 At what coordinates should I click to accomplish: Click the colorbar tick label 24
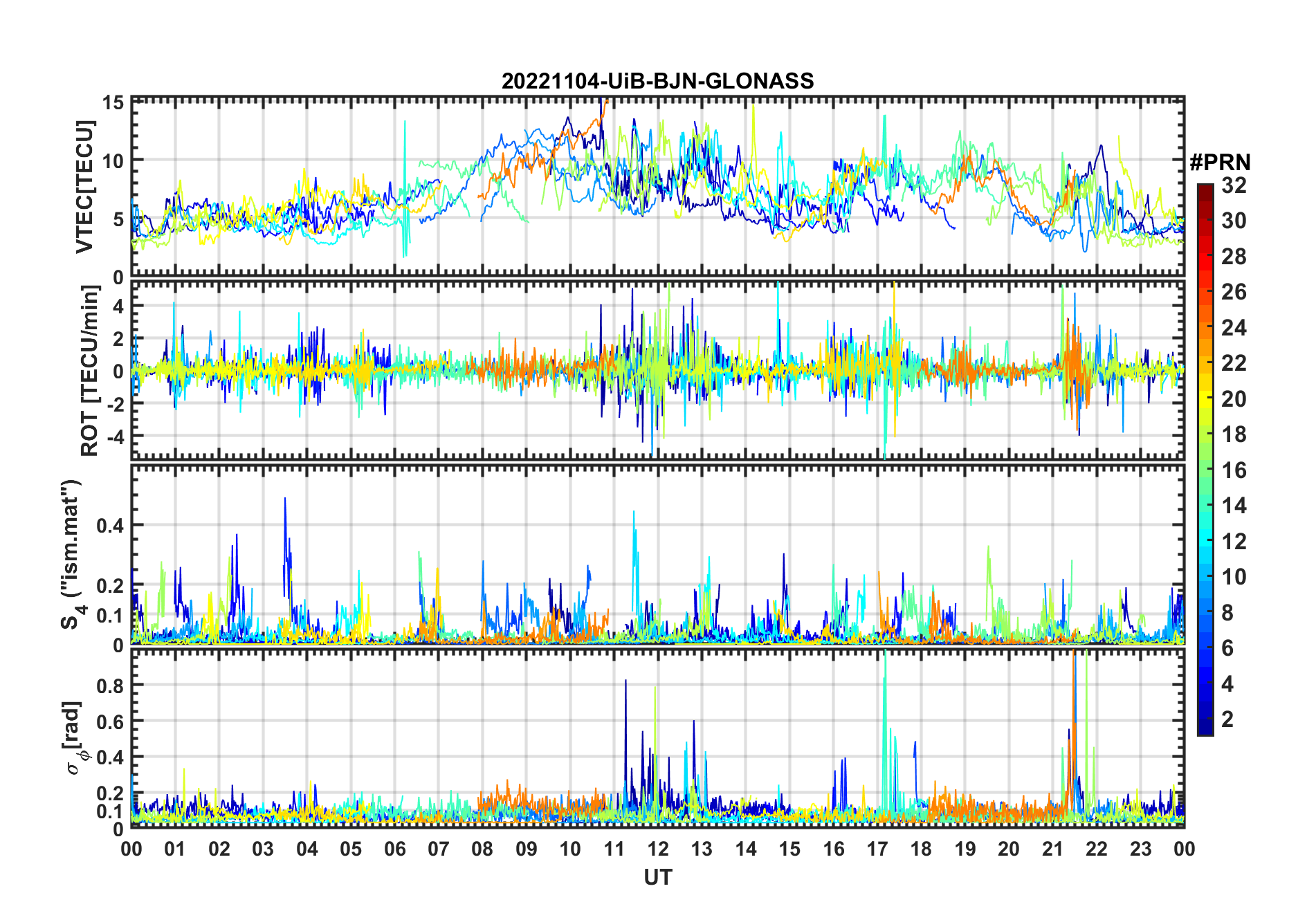pyautogui.click(x=1233, y=327)
